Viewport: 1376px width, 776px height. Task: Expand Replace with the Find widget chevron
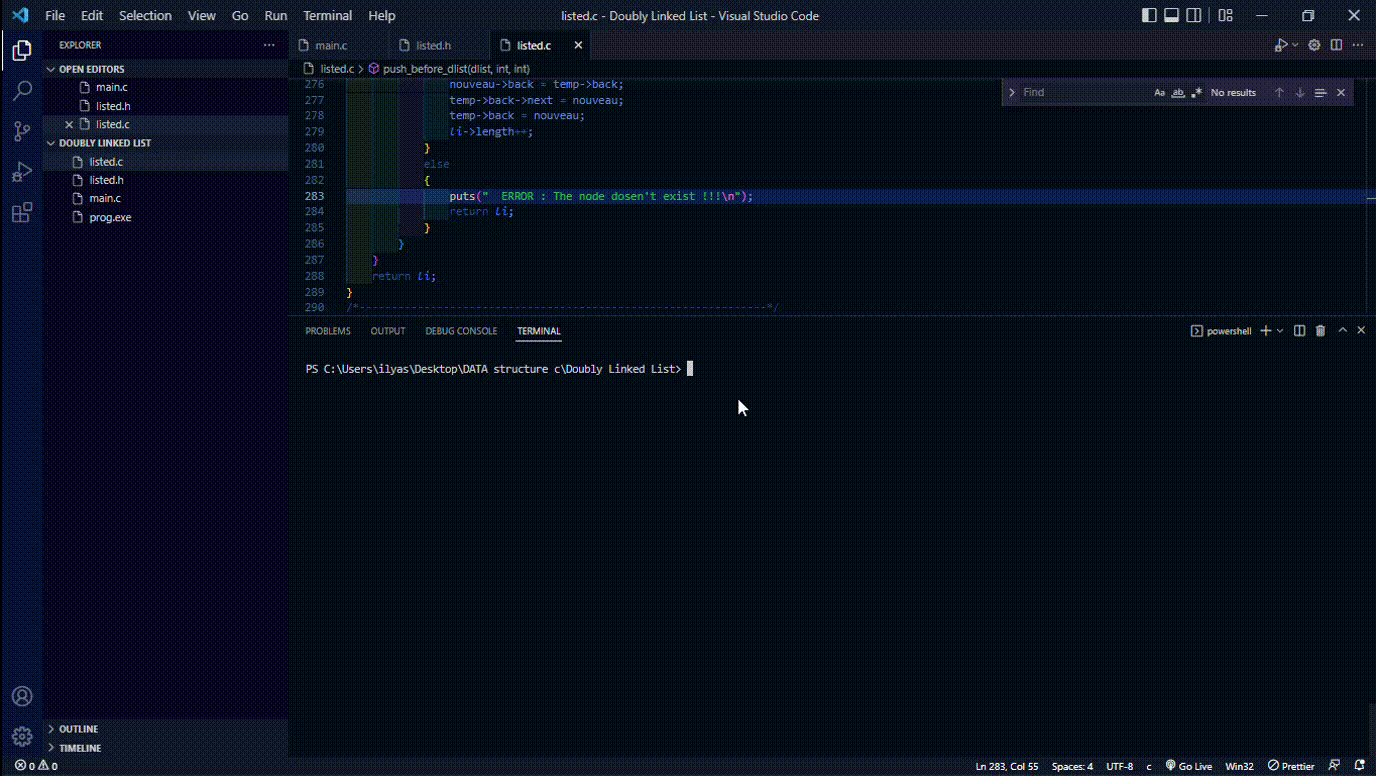(x=1012, y=92)
